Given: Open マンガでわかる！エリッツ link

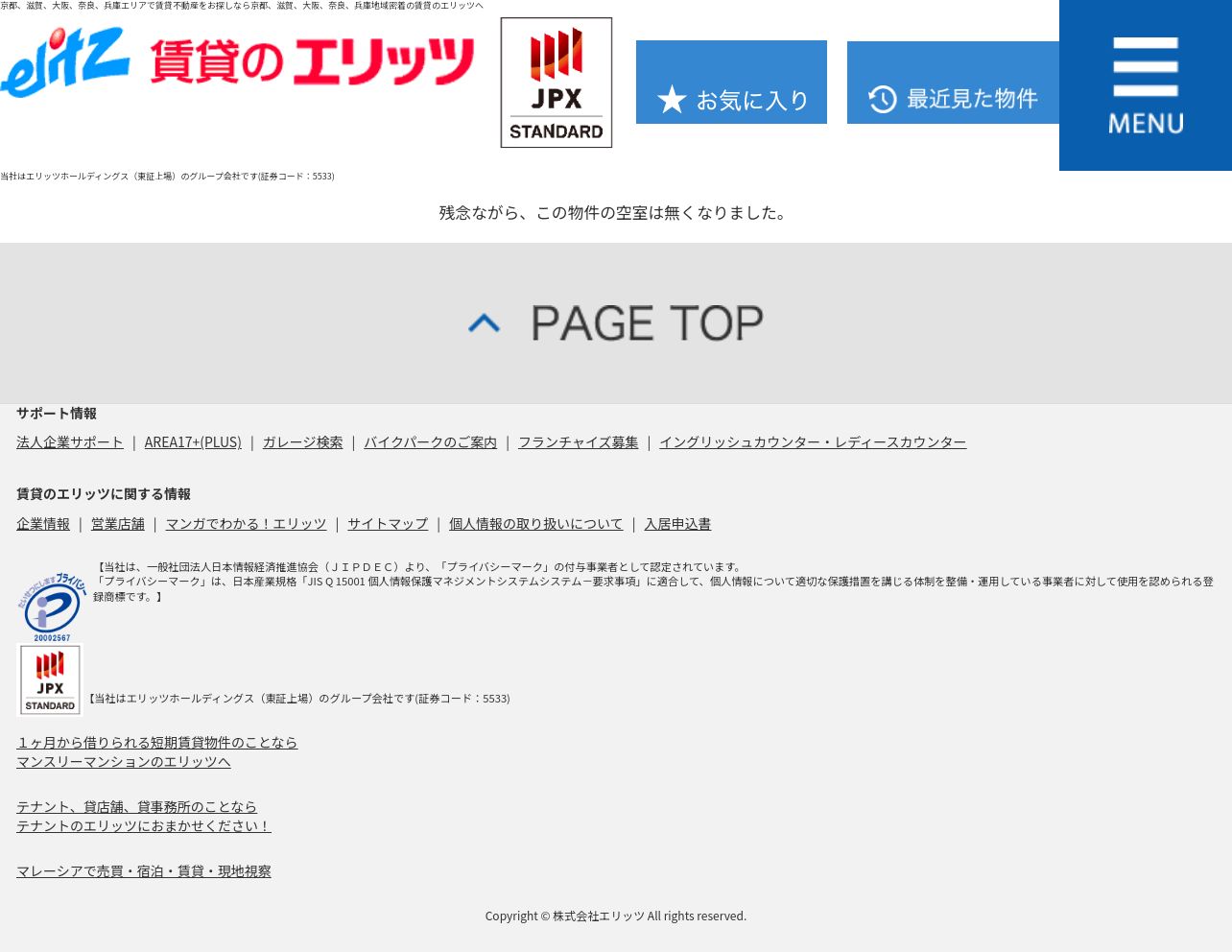Looking at the screenshot, I should click(246, 523).
